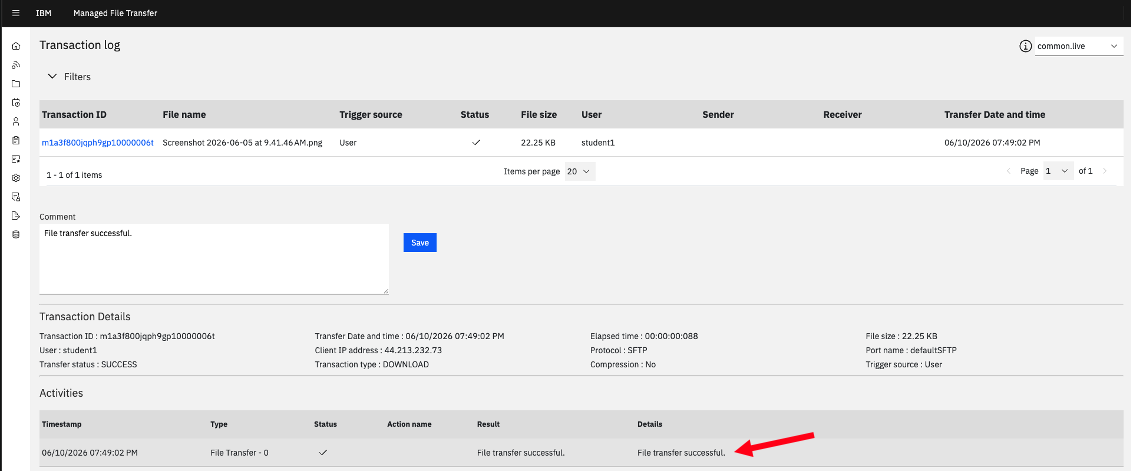Image resolution: width=1131 pixels, height=471 pixels.
Task: Sort by Transfer Date and time column
Action: coord(995,115)
